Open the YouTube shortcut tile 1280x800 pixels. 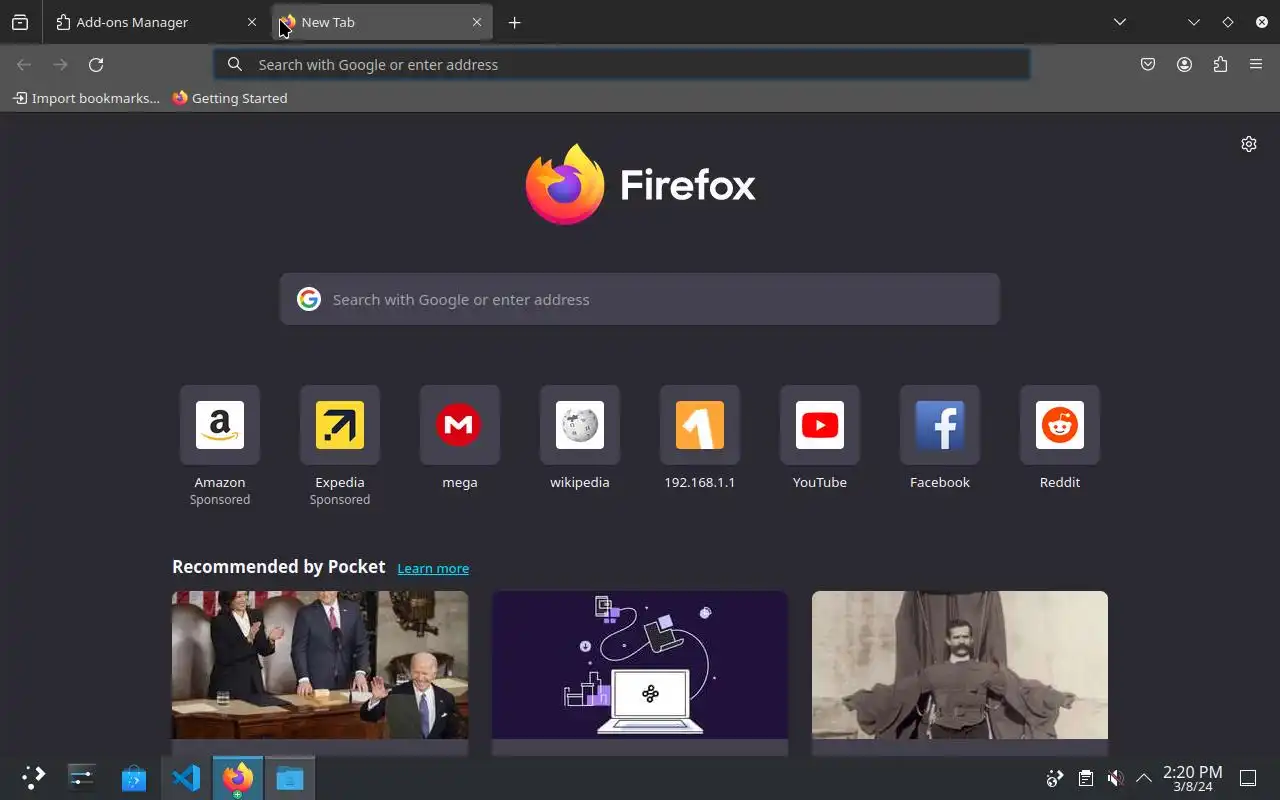coord(820,438)
